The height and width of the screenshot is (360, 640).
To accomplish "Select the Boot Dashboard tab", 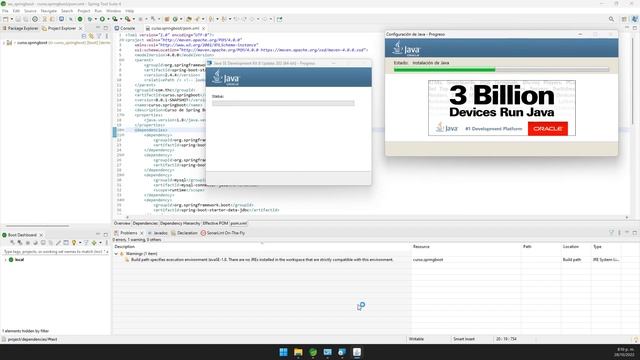I will pos(22,235).
